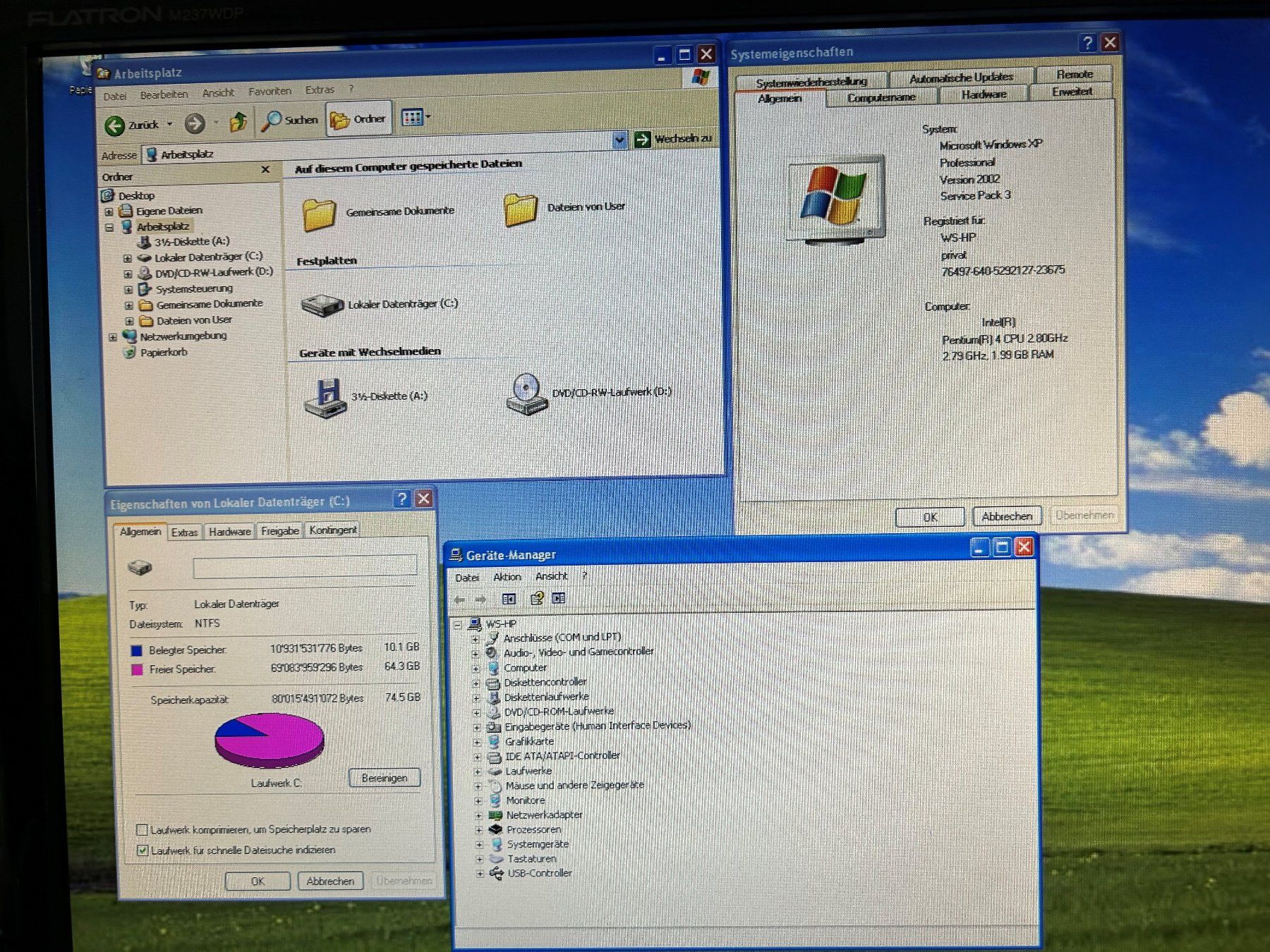Switch to Hardware tab in Systemeigenschaften
1270x952 pixels.
coord(984,94)
